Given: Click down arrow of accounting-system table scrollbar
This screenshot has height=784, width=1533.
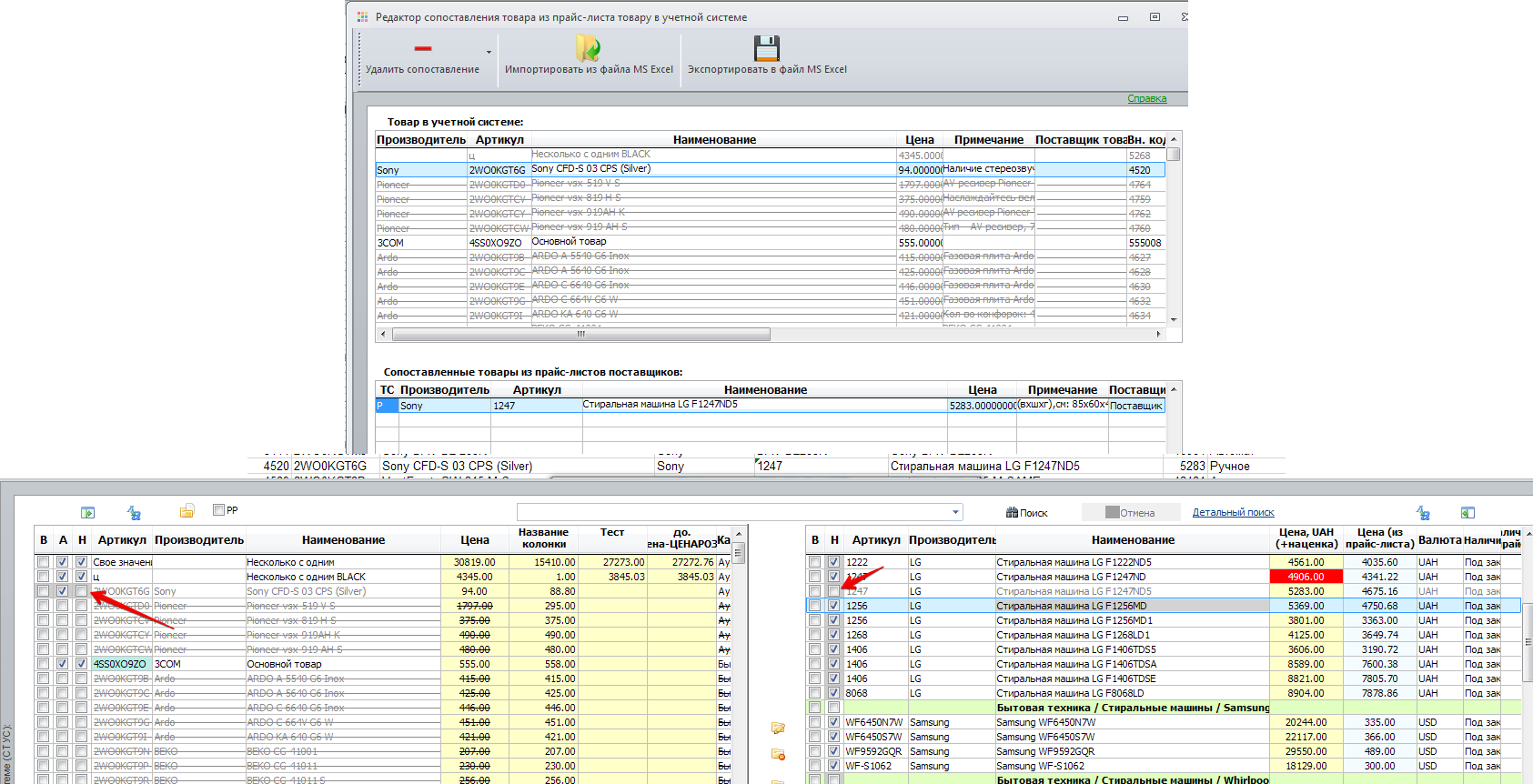Looking at the screenshot, I should tap(1174, 319).
